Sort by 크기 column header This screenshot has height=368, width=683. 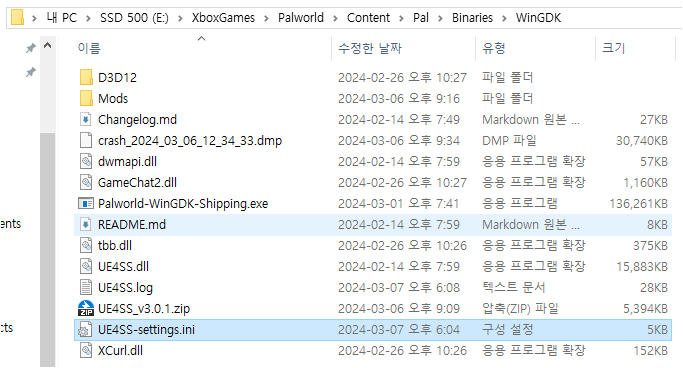[x=613, y=48]
